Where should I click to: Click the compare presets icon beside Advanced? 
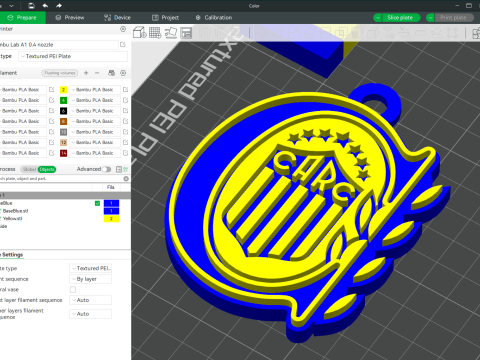tap(119, 169)
